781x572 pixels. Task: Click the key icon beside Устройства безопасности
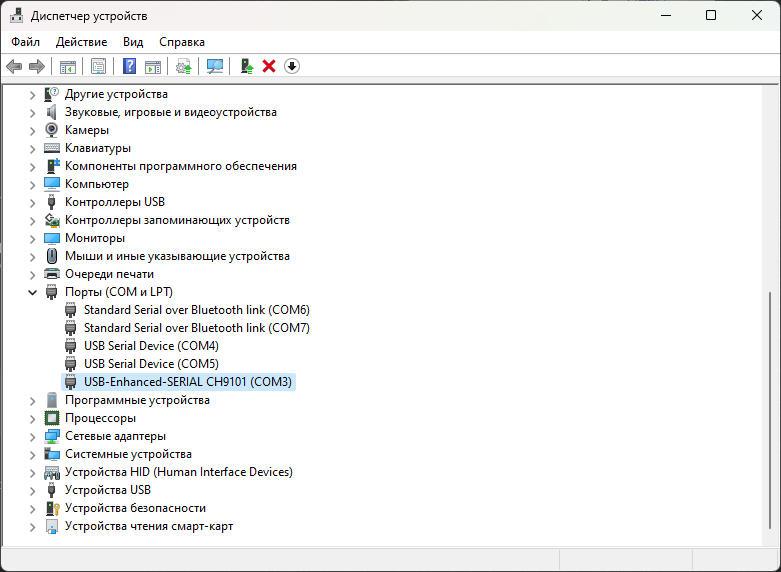tap(52, 508)
